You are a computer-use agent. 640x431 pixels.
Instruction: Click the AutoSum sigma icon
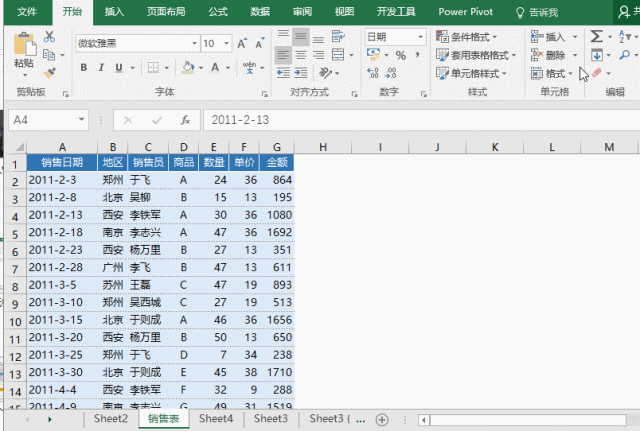[x=596, y=36]
